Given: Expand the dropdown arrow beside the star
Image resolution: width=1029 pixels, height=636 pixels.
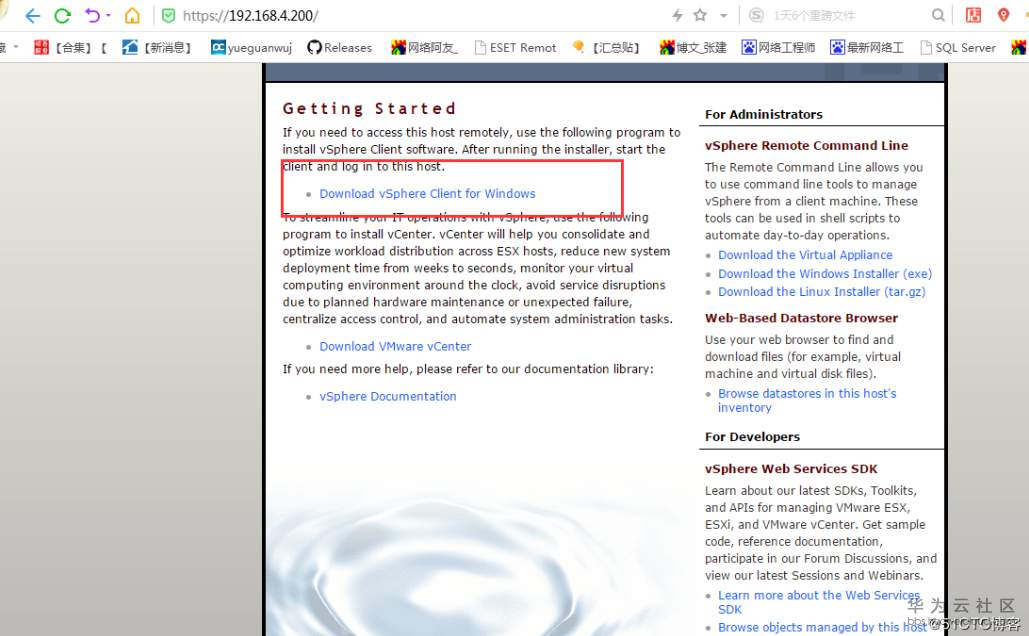Looking at the screenshot, I should [x=723, y=15].
